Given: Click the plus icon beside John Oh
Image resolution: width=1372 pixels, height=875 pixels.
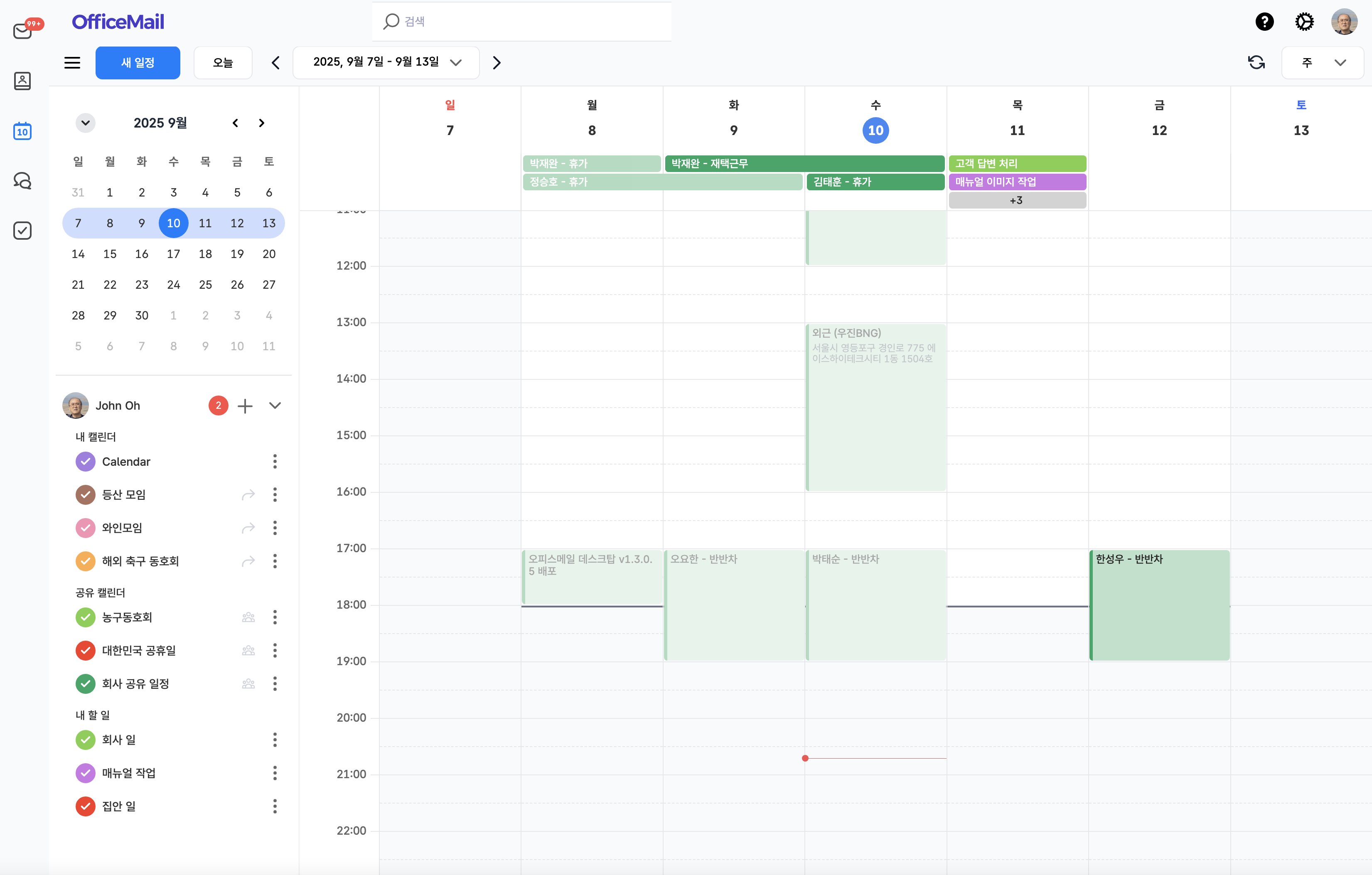Looking at the screenshot, I should (245, 406).
